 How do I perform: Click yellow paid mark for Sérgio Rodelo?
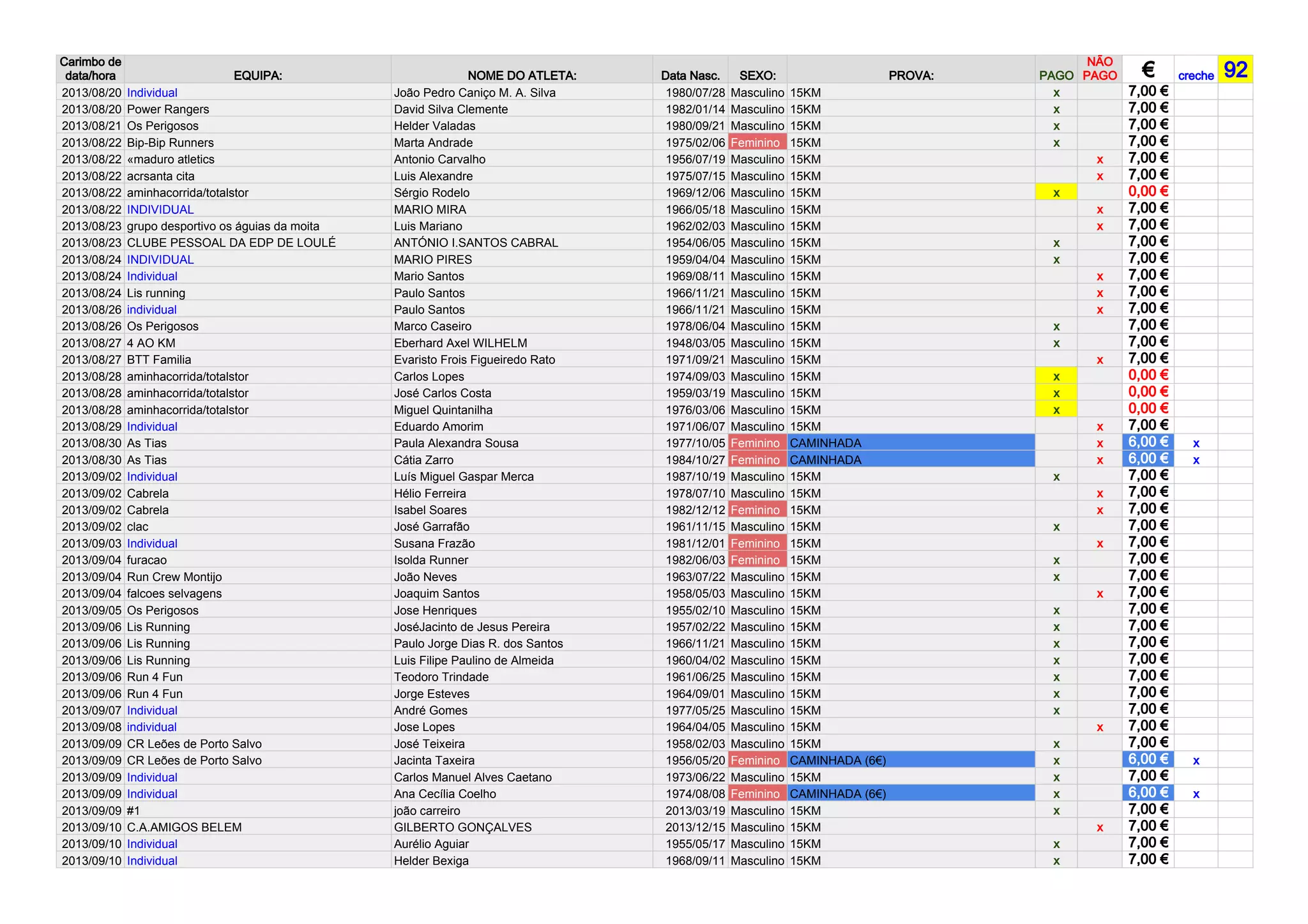click(x=1056, y=193)
